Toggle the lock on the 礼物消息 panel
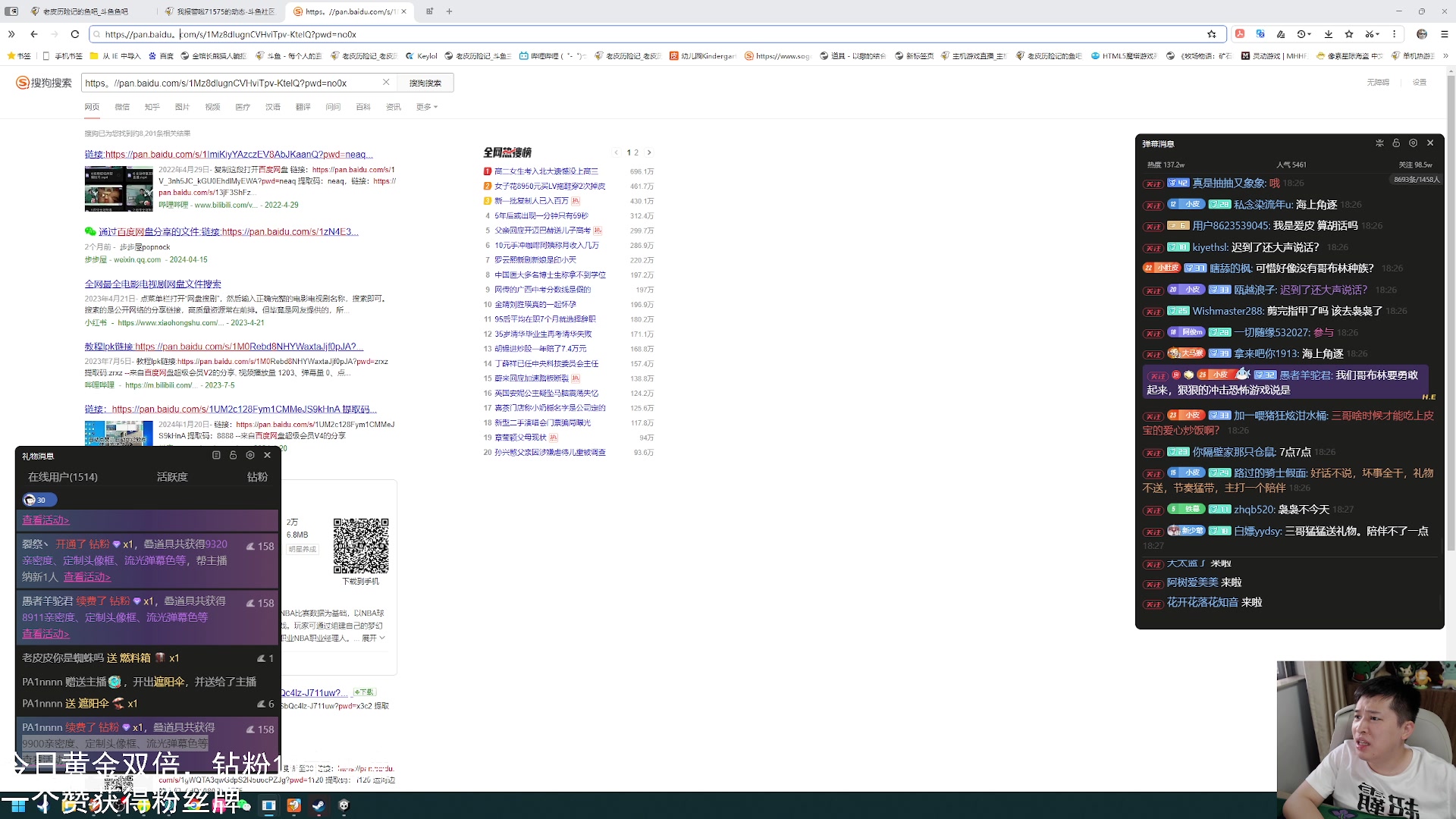This screenshot has height=819, width=1456. [234, 456]
